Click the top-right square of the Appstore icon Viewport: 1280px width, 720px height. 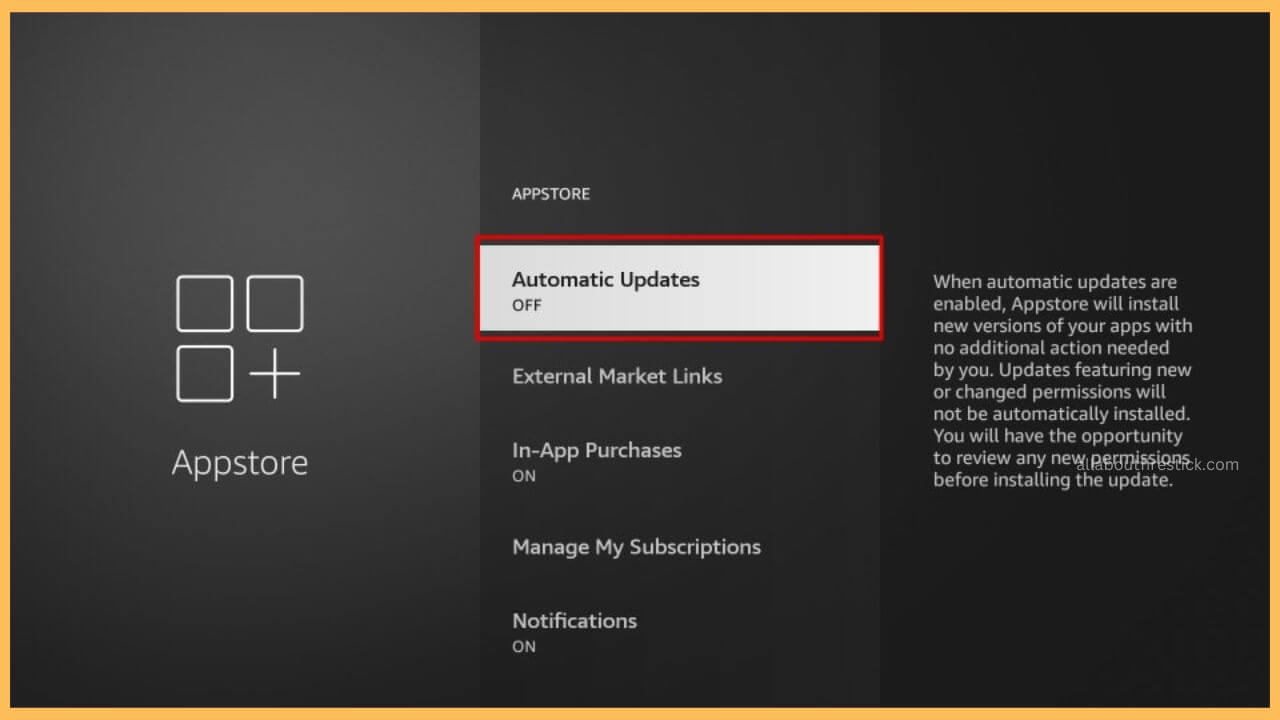(273, 303)
